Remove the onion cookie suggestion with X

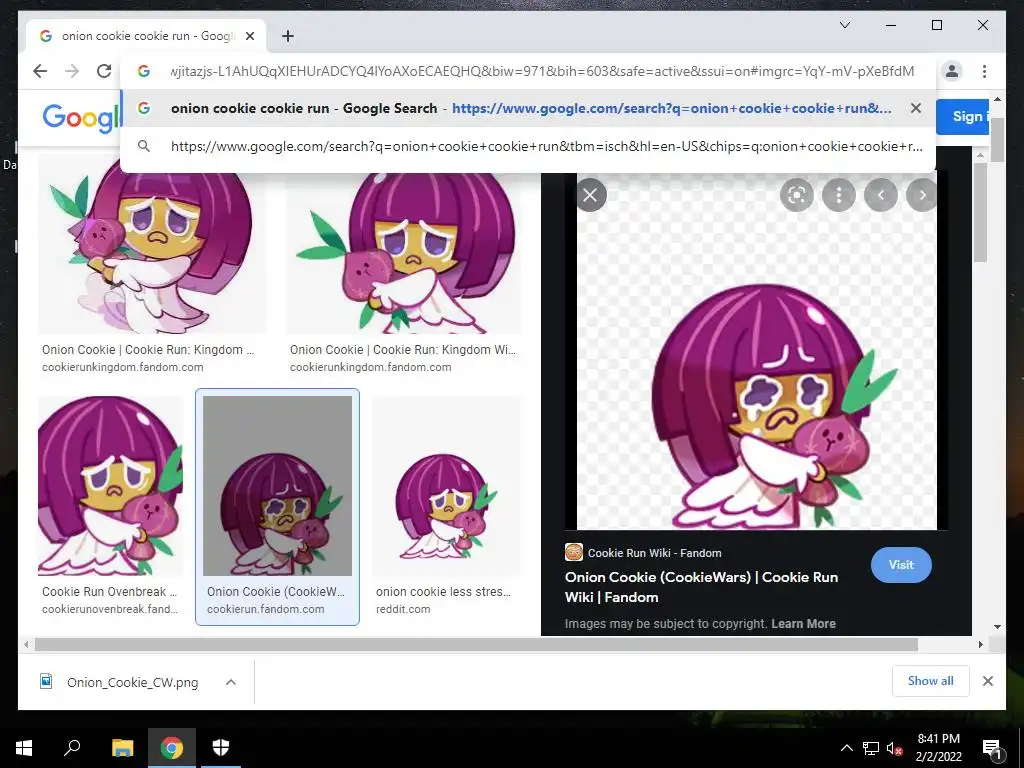tap(916, 108)
